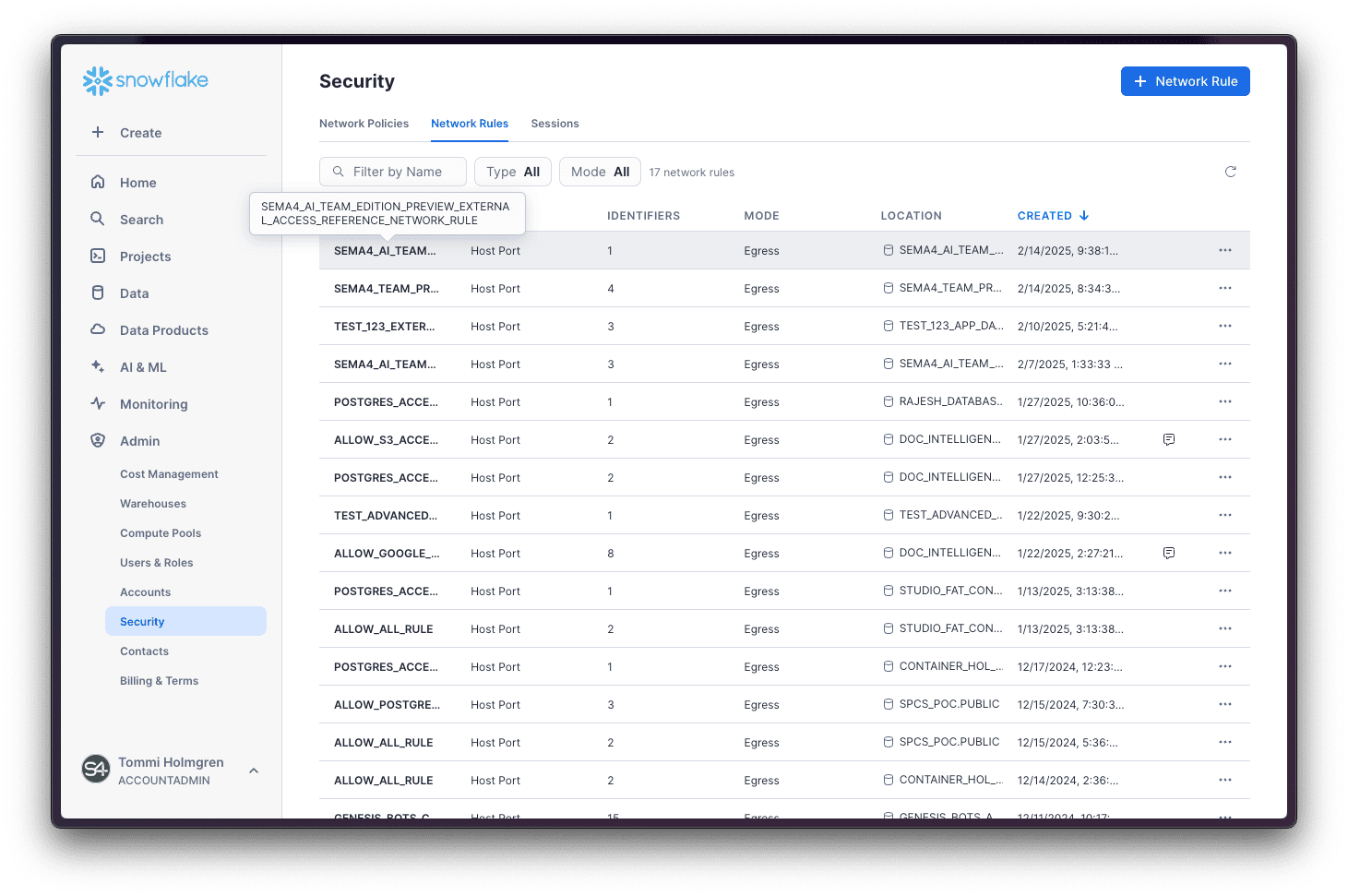Open the Home icon in sidebar
The height and width of the screenshot is (896, 1348).
(98, 182)
